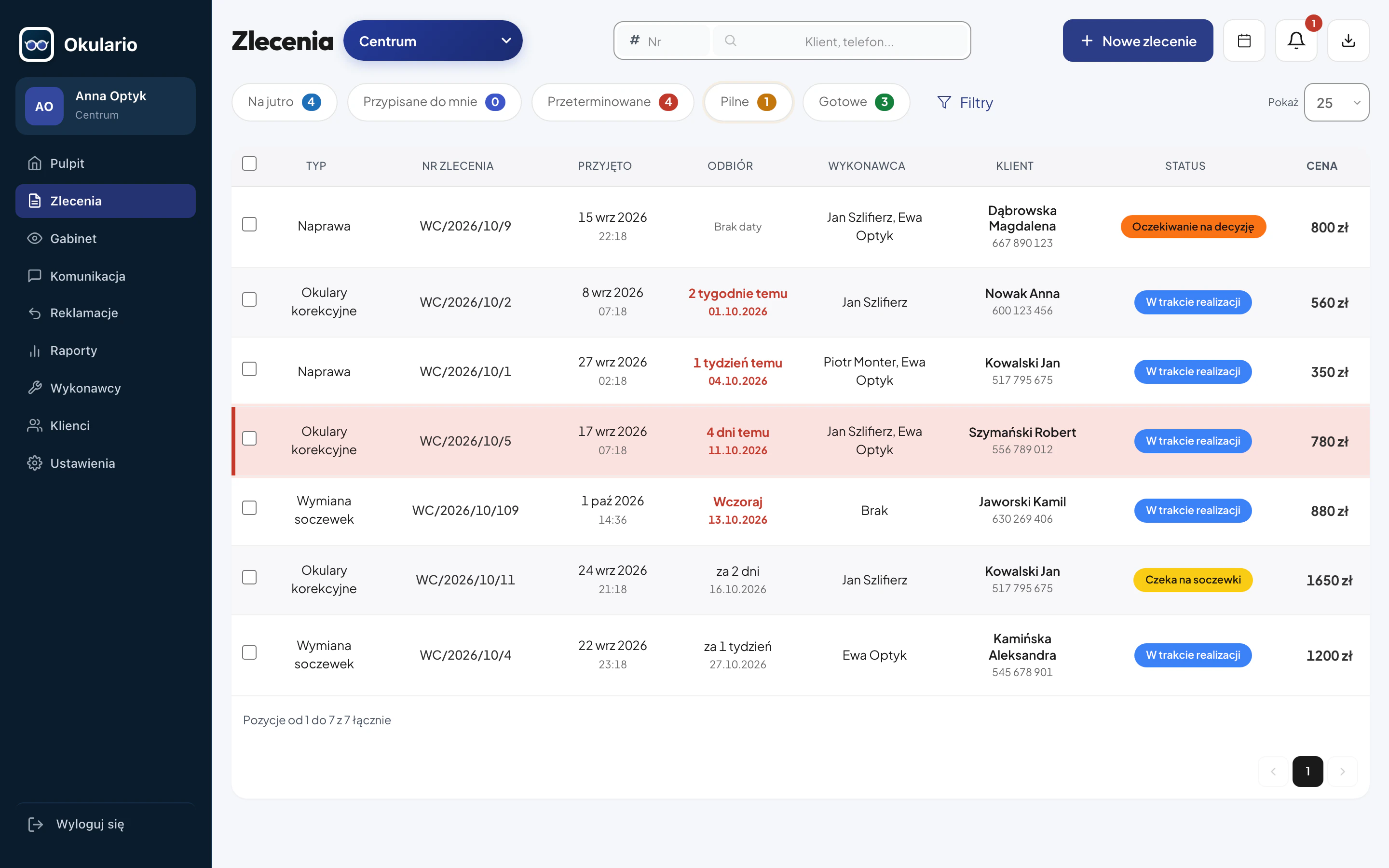This screenshot has width=1389, height=868.
Task: Click the Filtry funnel icon
Action: tap(943, 102)
